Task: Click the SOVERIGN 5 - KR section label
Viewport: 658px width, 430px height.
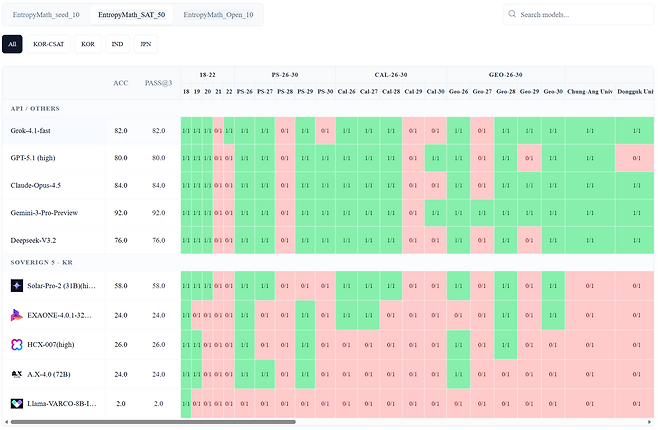Action: tap(42, 263)
